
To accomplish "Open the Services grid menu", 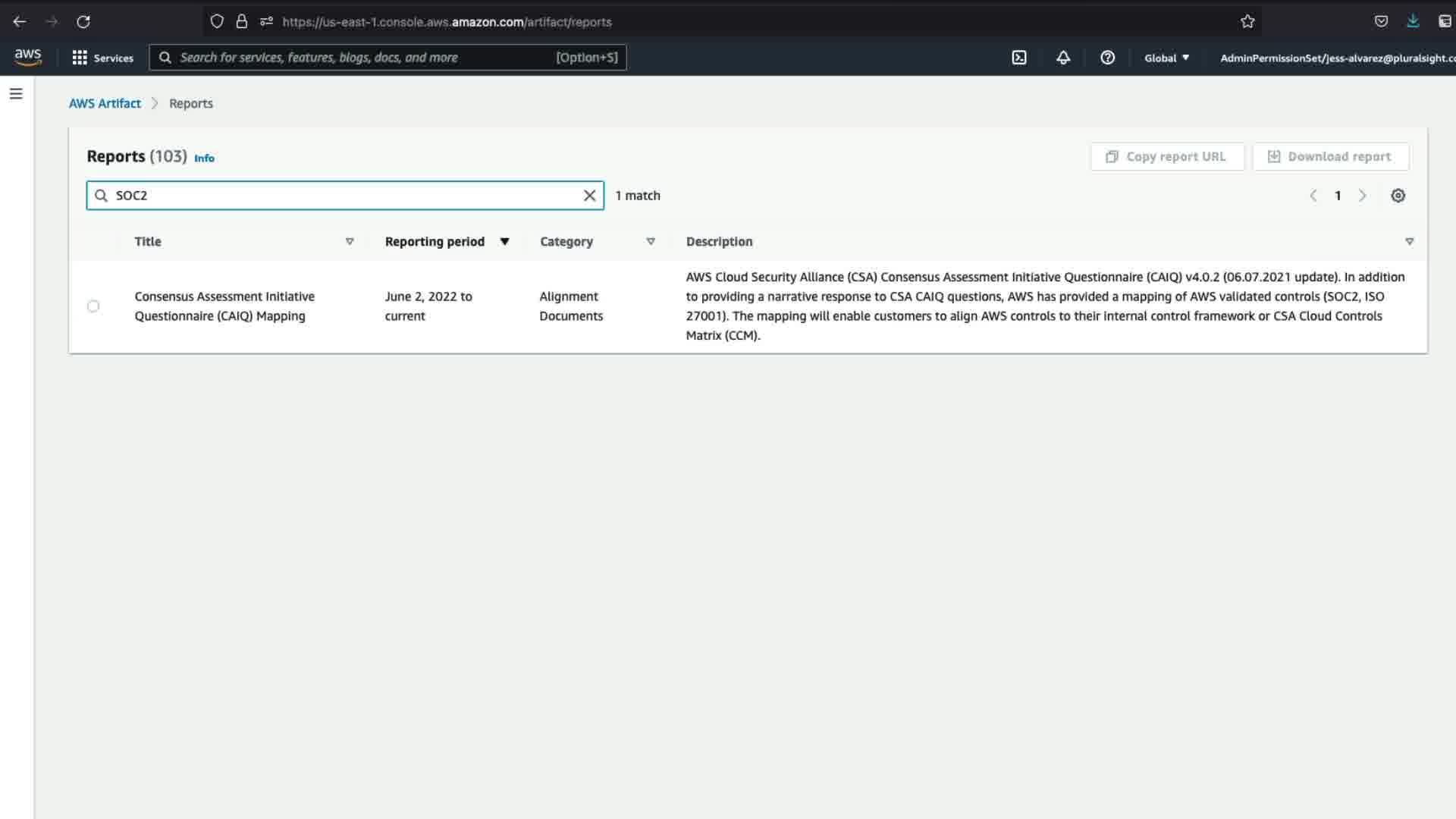I will (x=102, y=58).
